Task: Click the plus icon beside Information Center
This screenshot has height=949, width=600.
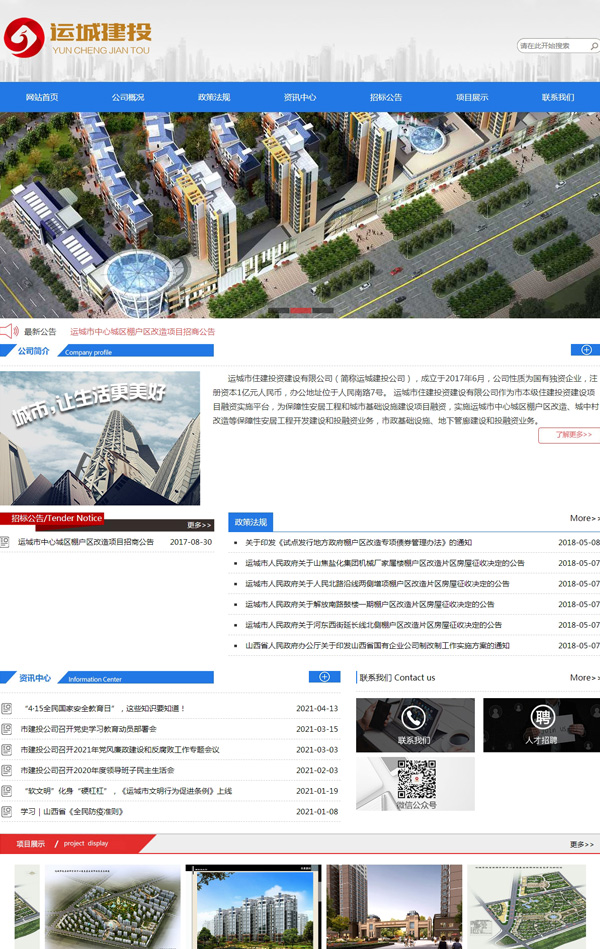Action: [324, 677]
